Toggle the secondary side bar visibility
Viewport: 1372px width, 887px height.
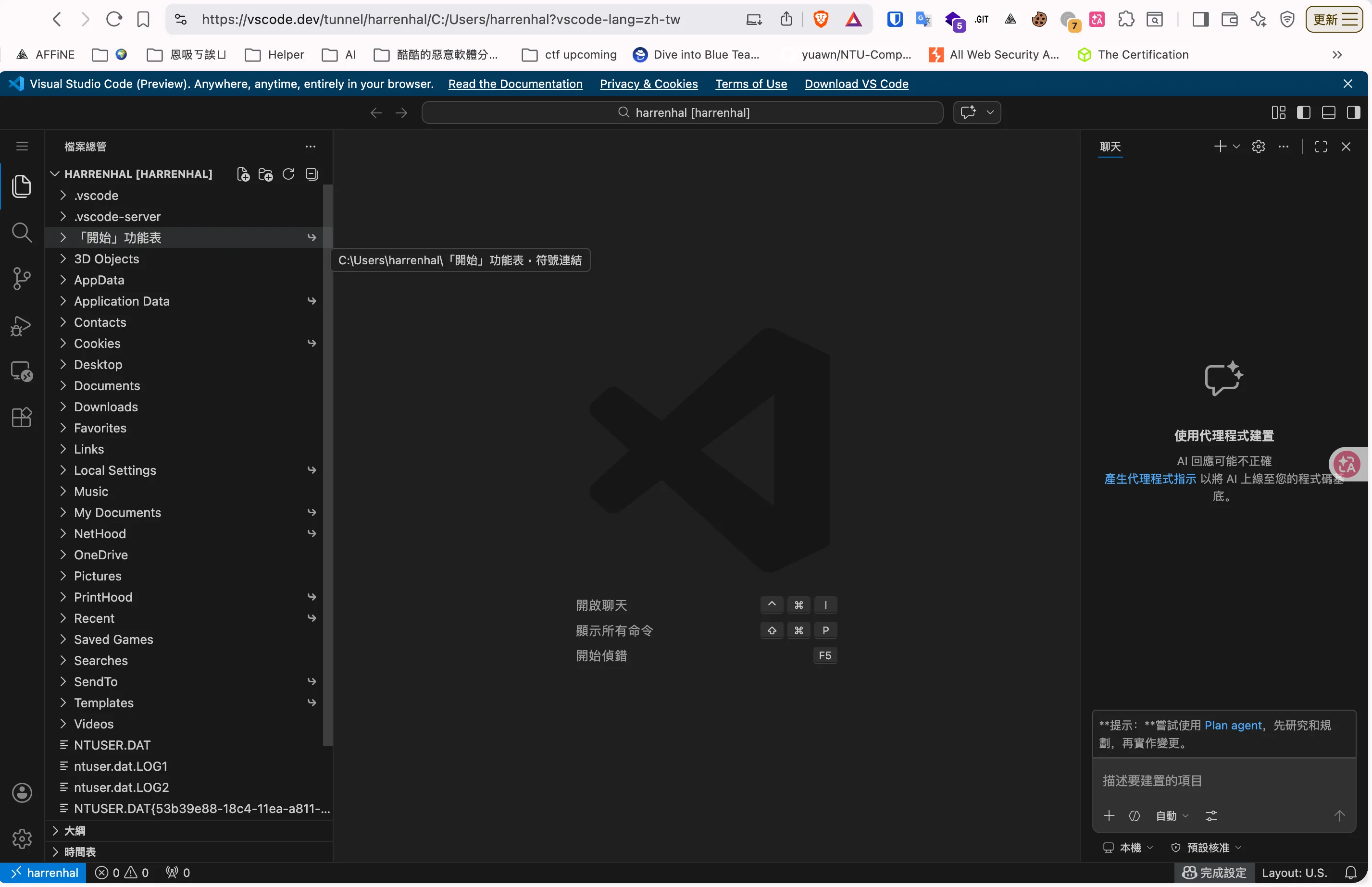tap(1353, 113)
